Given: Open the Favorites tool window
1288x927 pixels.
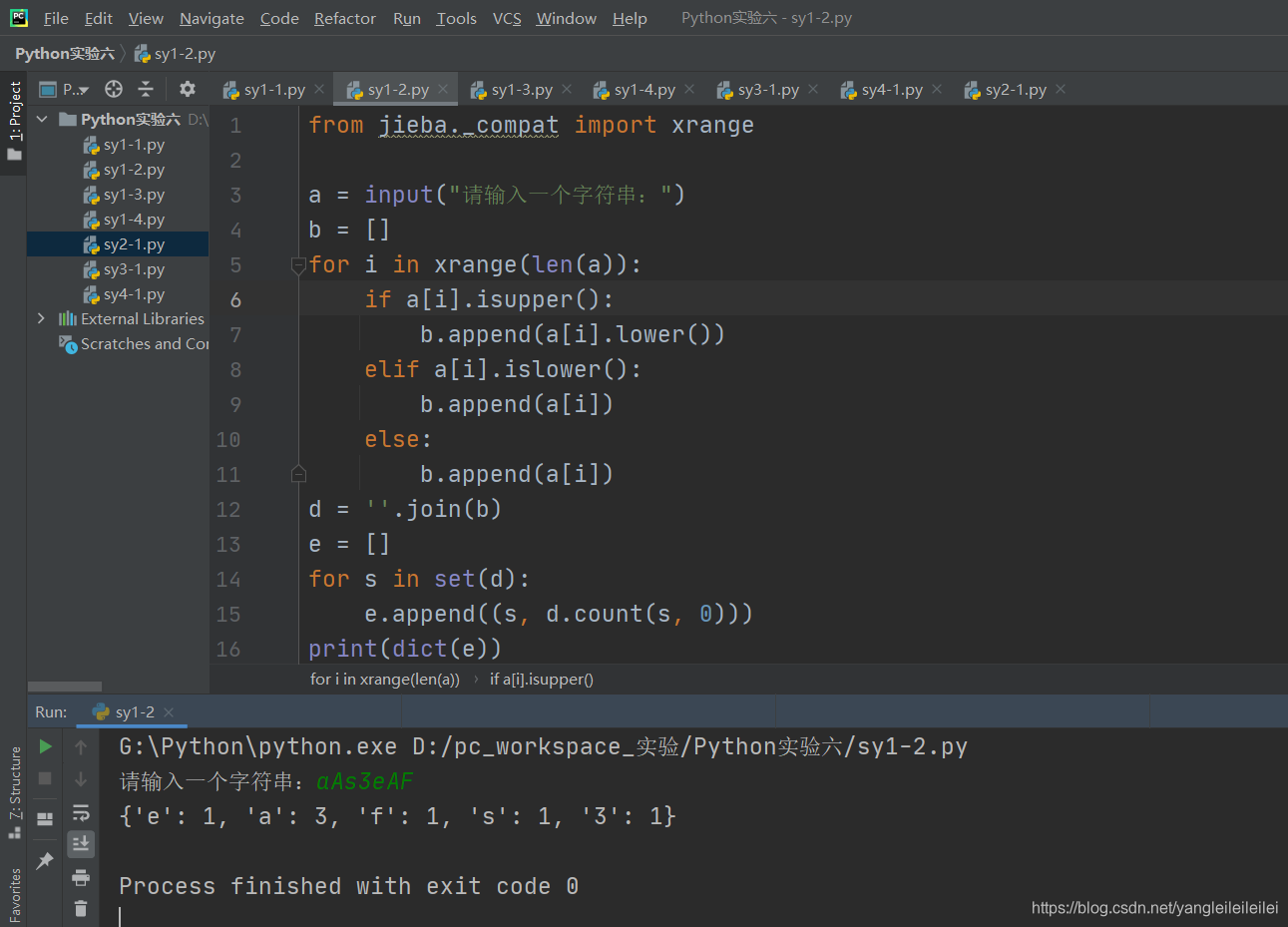Looking at the screenshot, I should coord(14,895).
